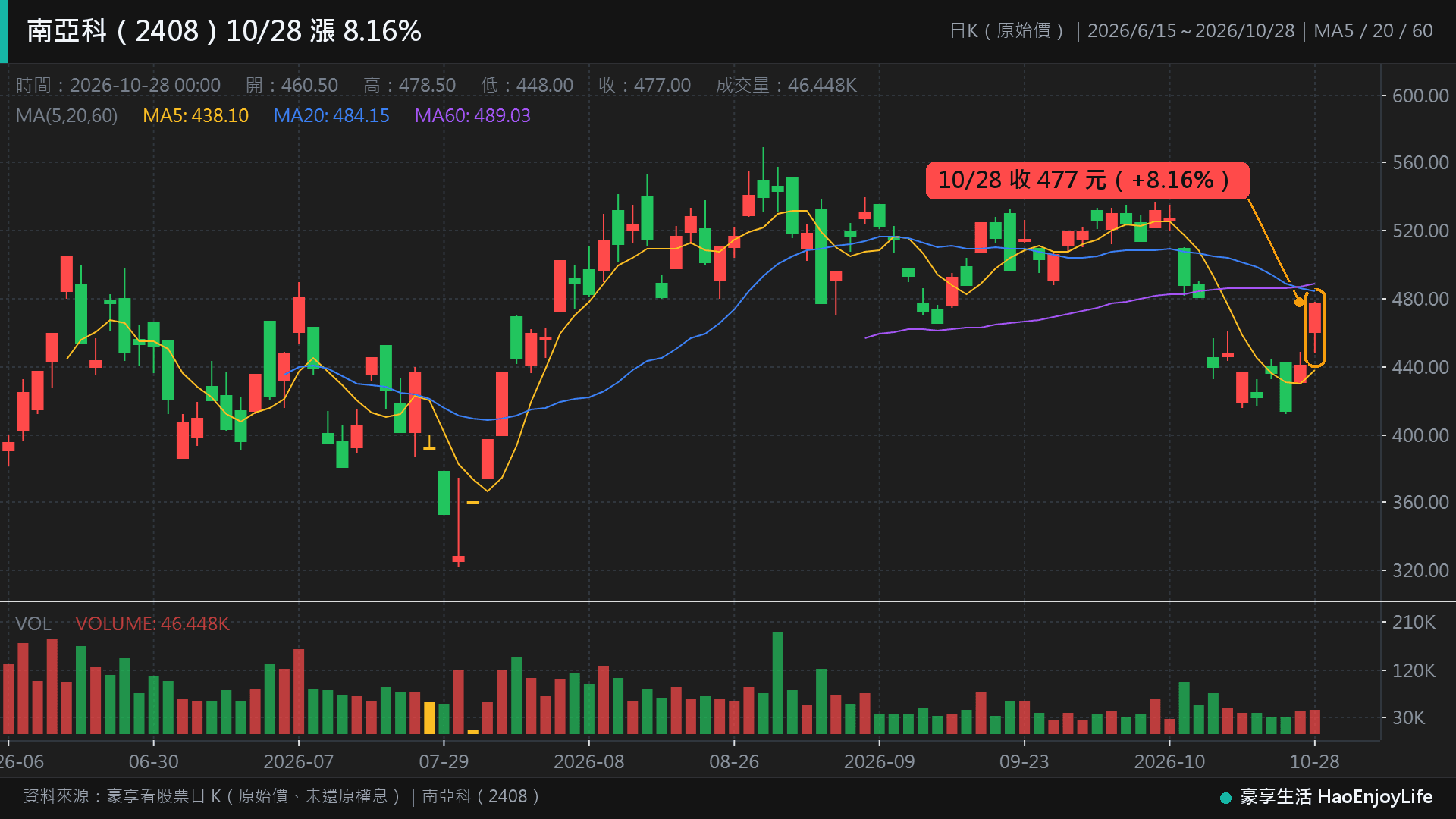Click the MA5: 438.10 legend value
The height and width of the screenshot is (819, 1456).
coord(196,115)
